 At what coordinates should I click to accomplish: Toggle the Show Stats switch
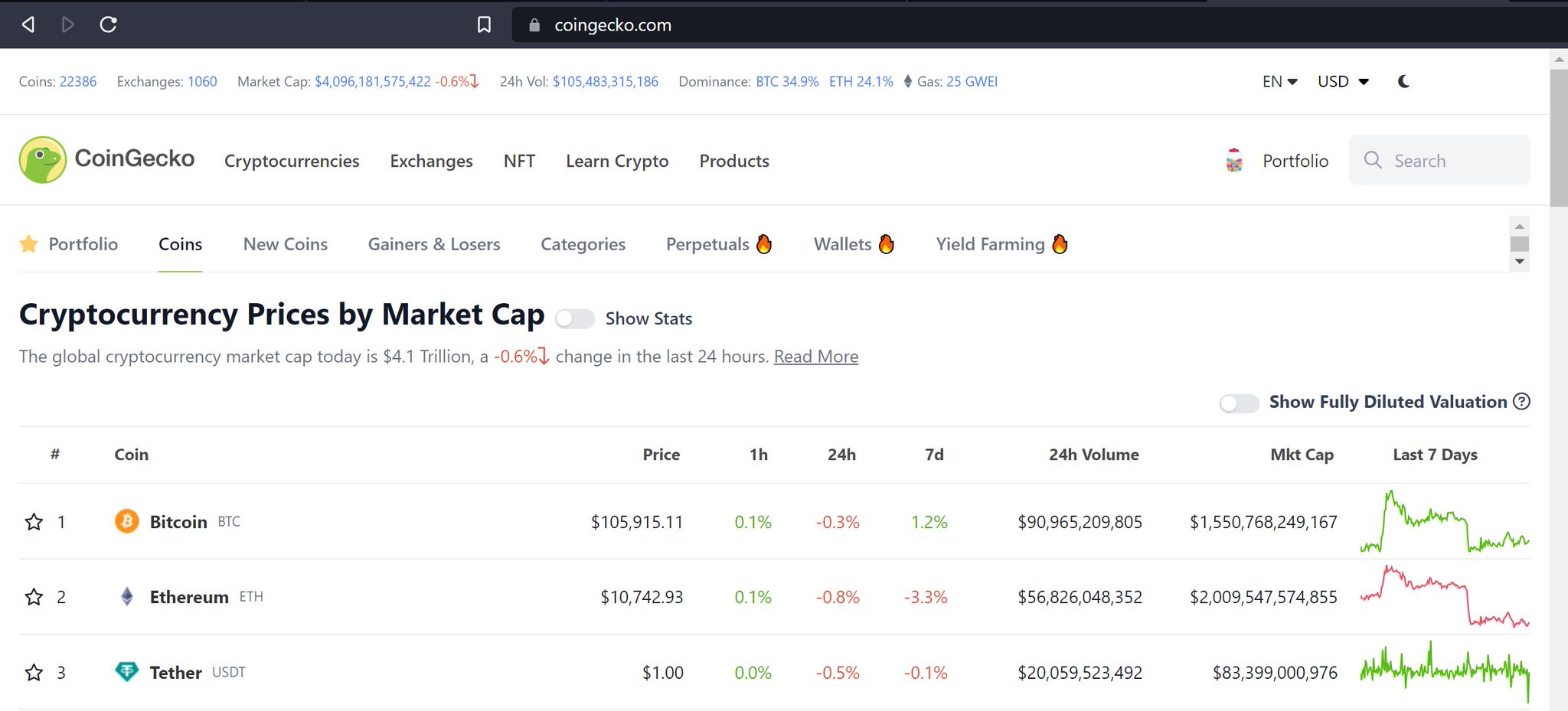tap(575, 318)
